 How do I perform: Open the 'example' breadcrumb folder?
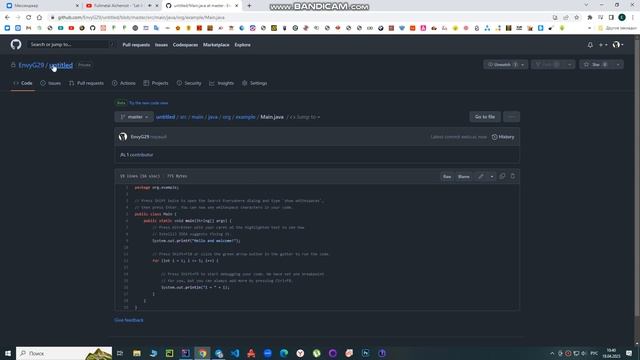(x=245, y=117)
